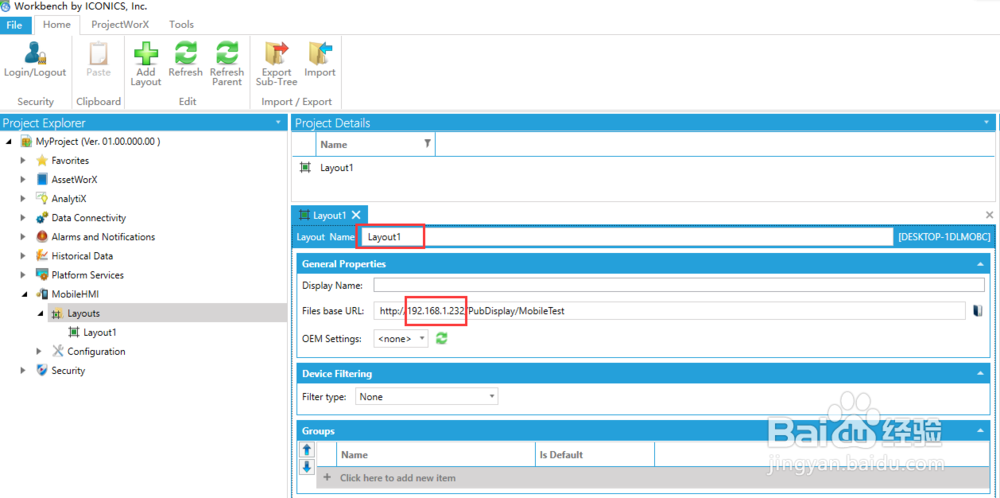Click the Display Name input field
The width and height of the screenshot is (1000, 498).
[679, 285]
